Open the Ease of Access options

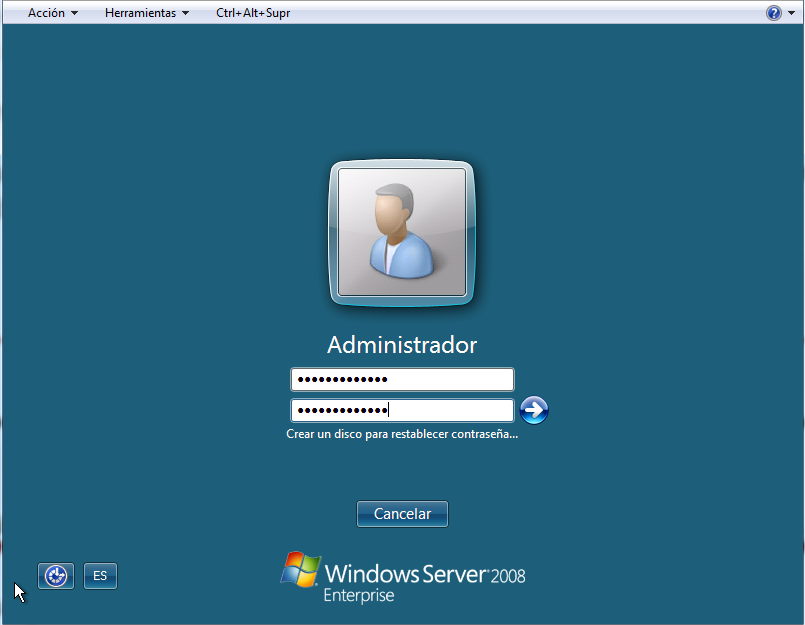click(x=56, y=576)
